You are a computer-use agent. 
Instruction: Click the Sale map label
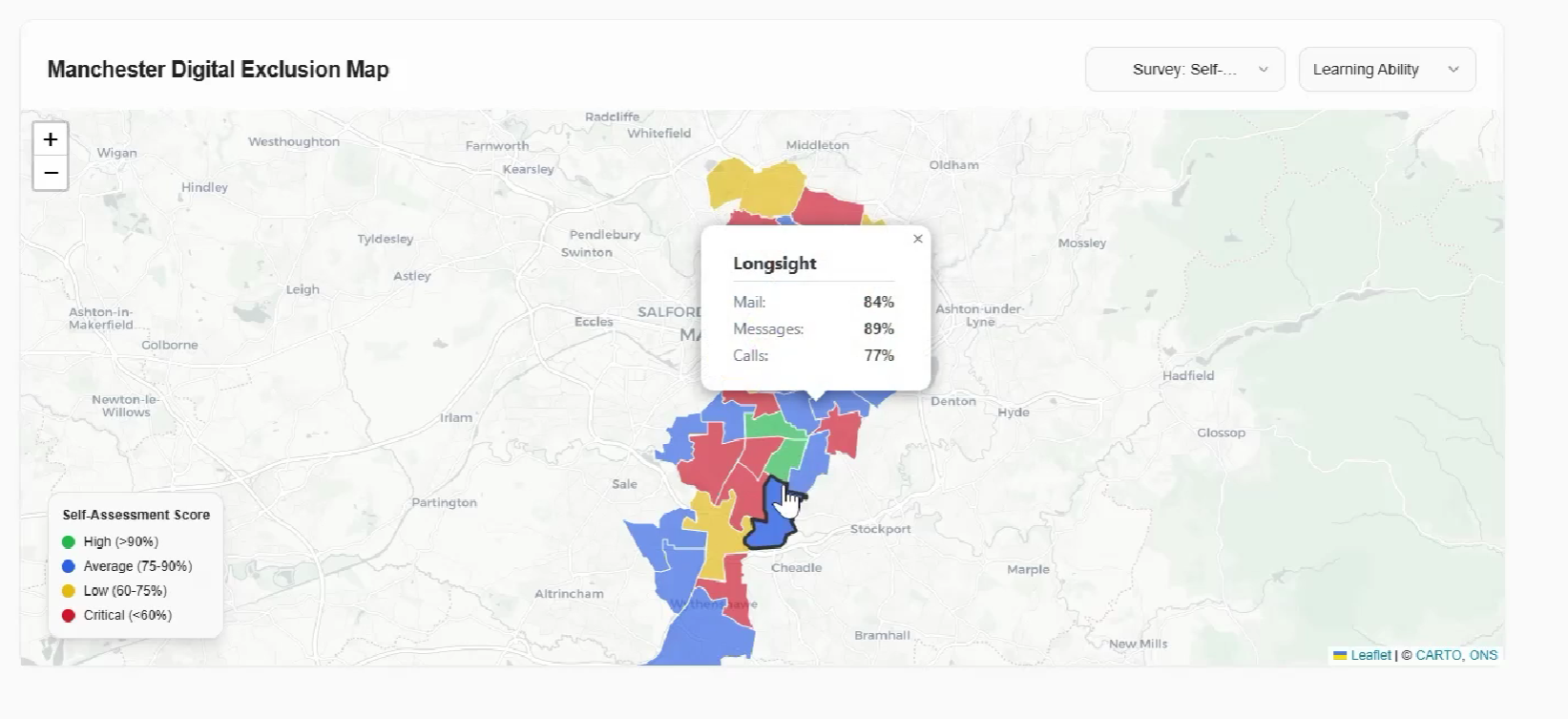[x=624, y=484]
